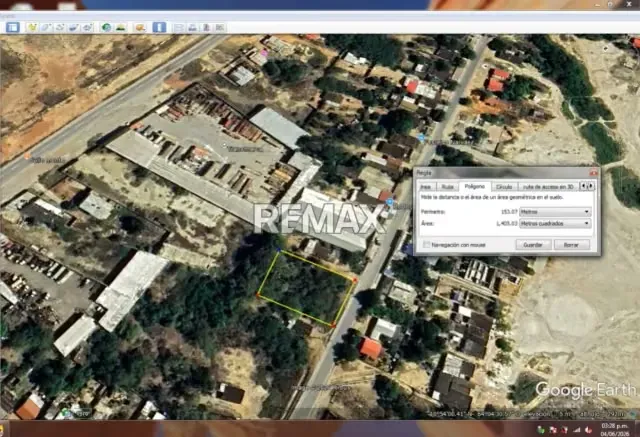The width and height of the screenshot is (640, 437).
Task: Click the Guardar button
Action: coord(533,245)
